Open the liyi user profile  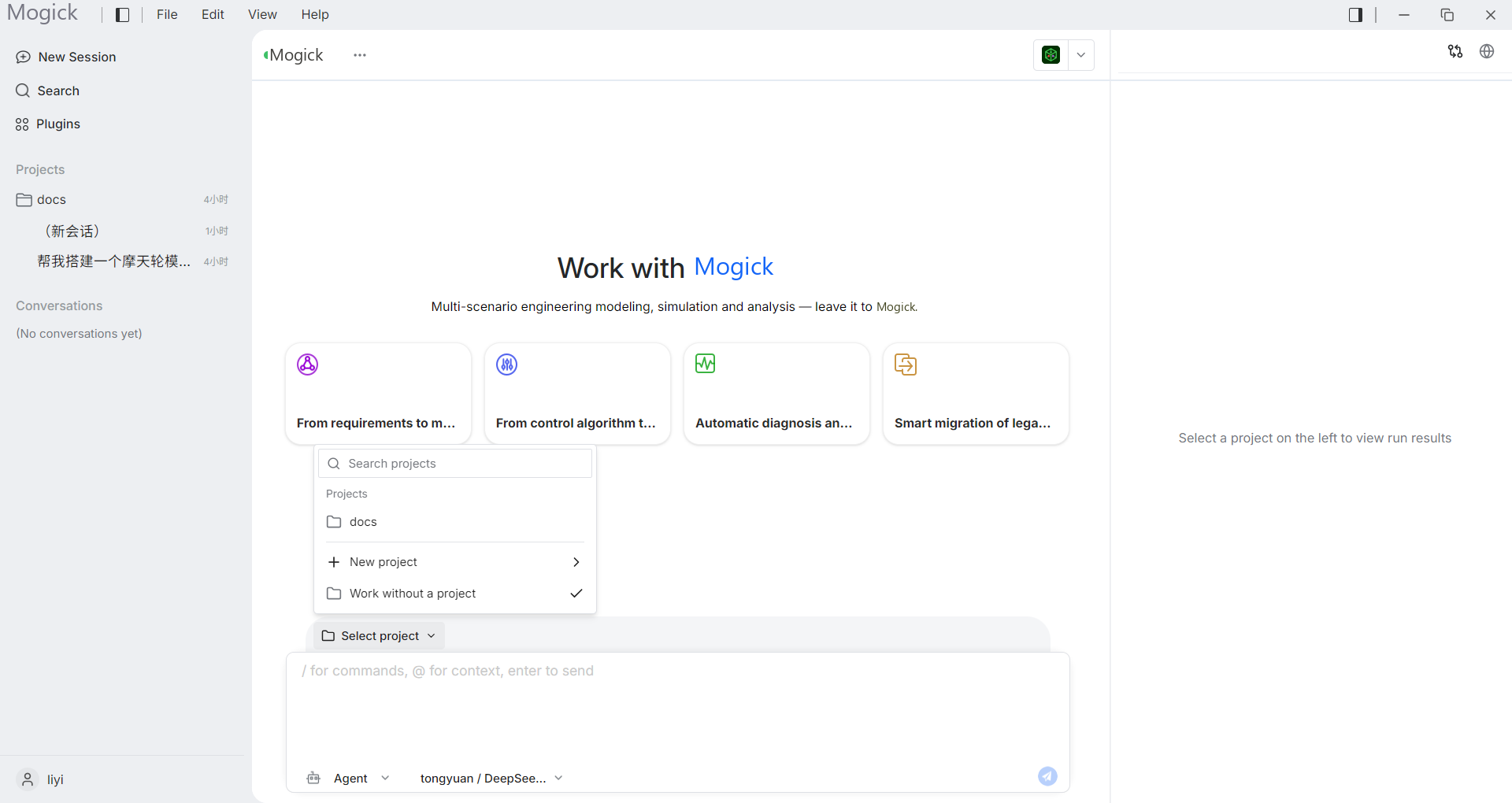(x=41, y=779)
